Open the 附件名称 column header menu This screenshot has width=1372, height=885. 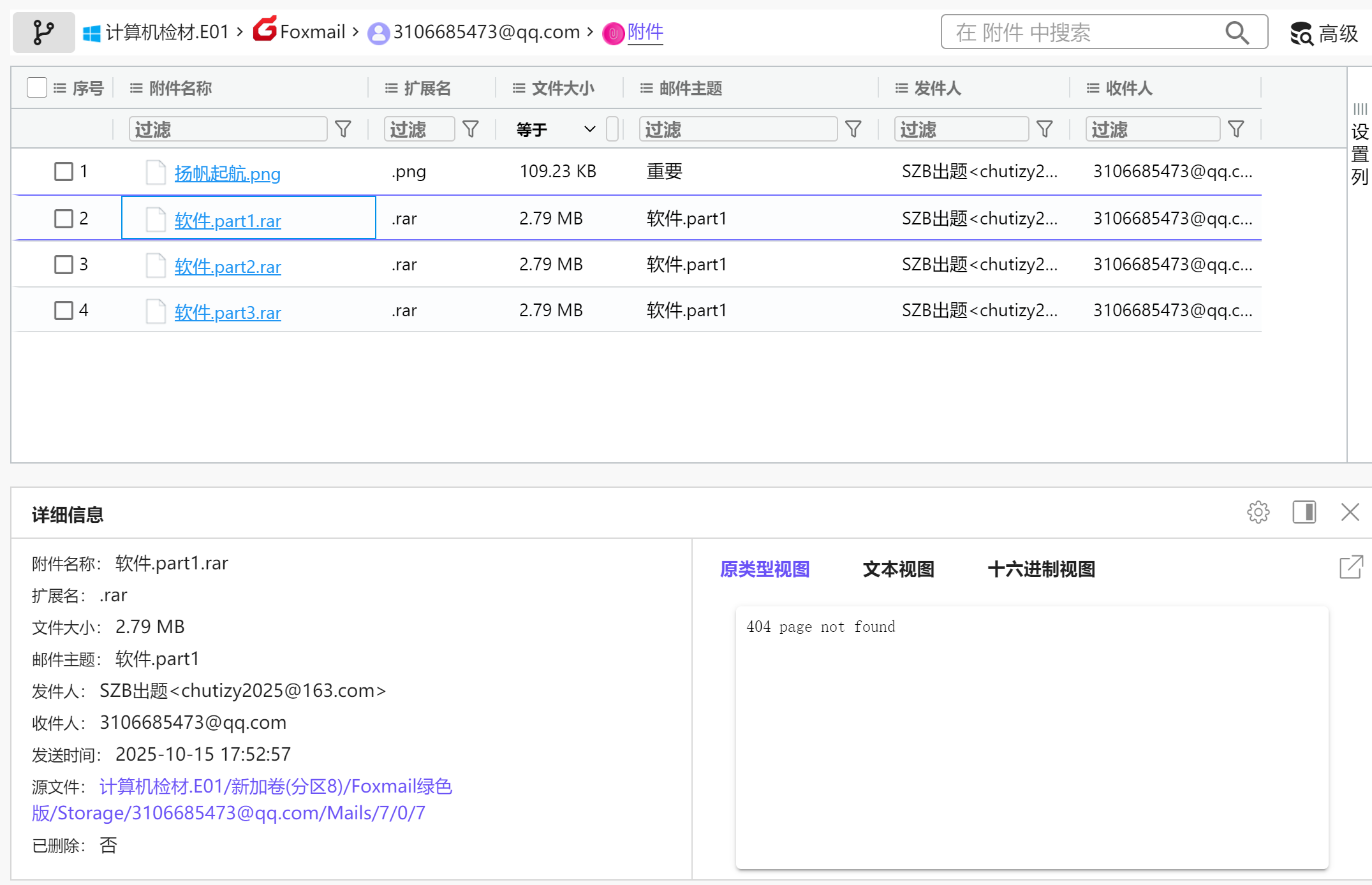[x=136, y=88]
